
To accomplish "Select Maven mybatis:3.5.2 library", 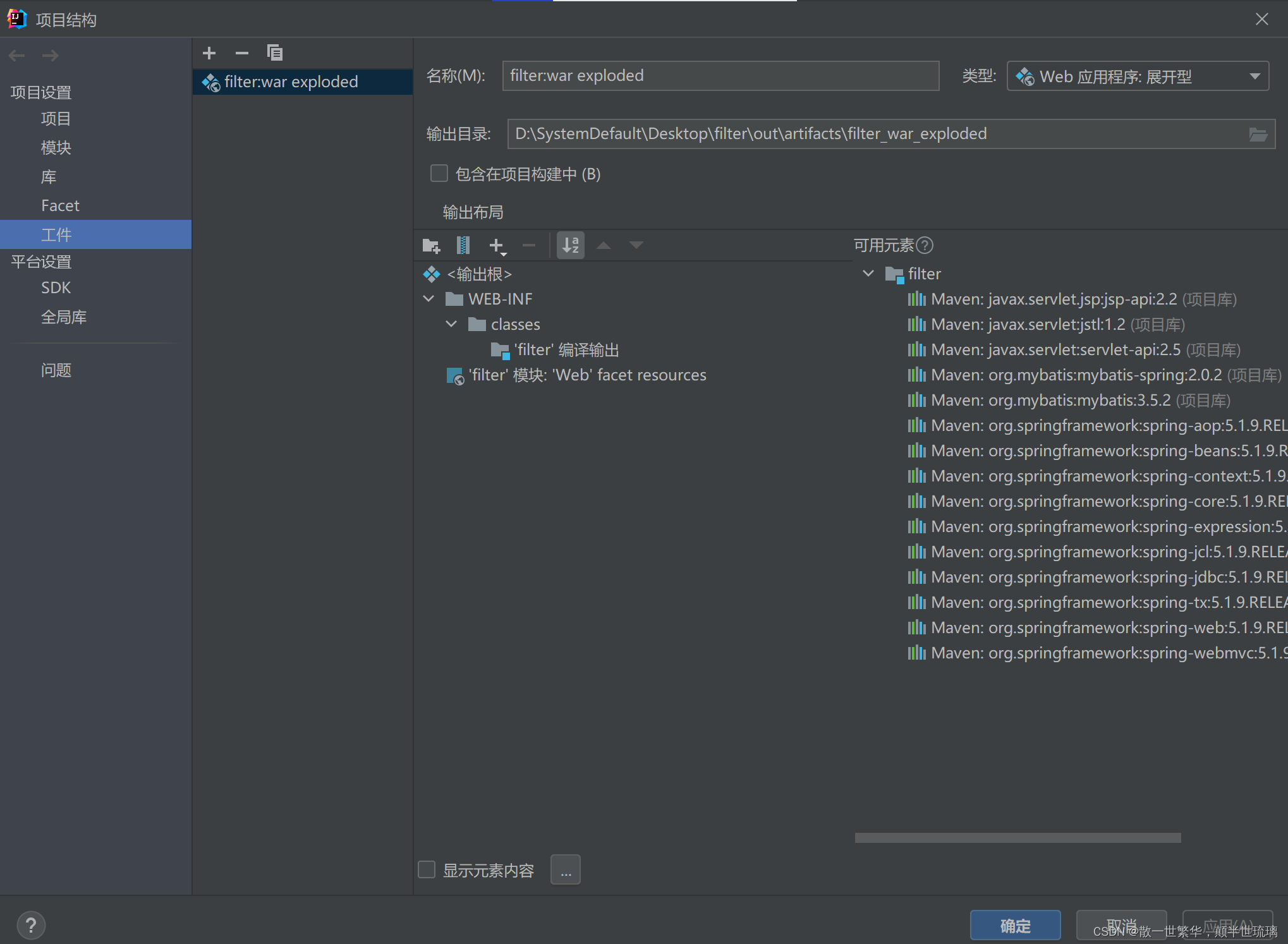I will coord(1069,400).
